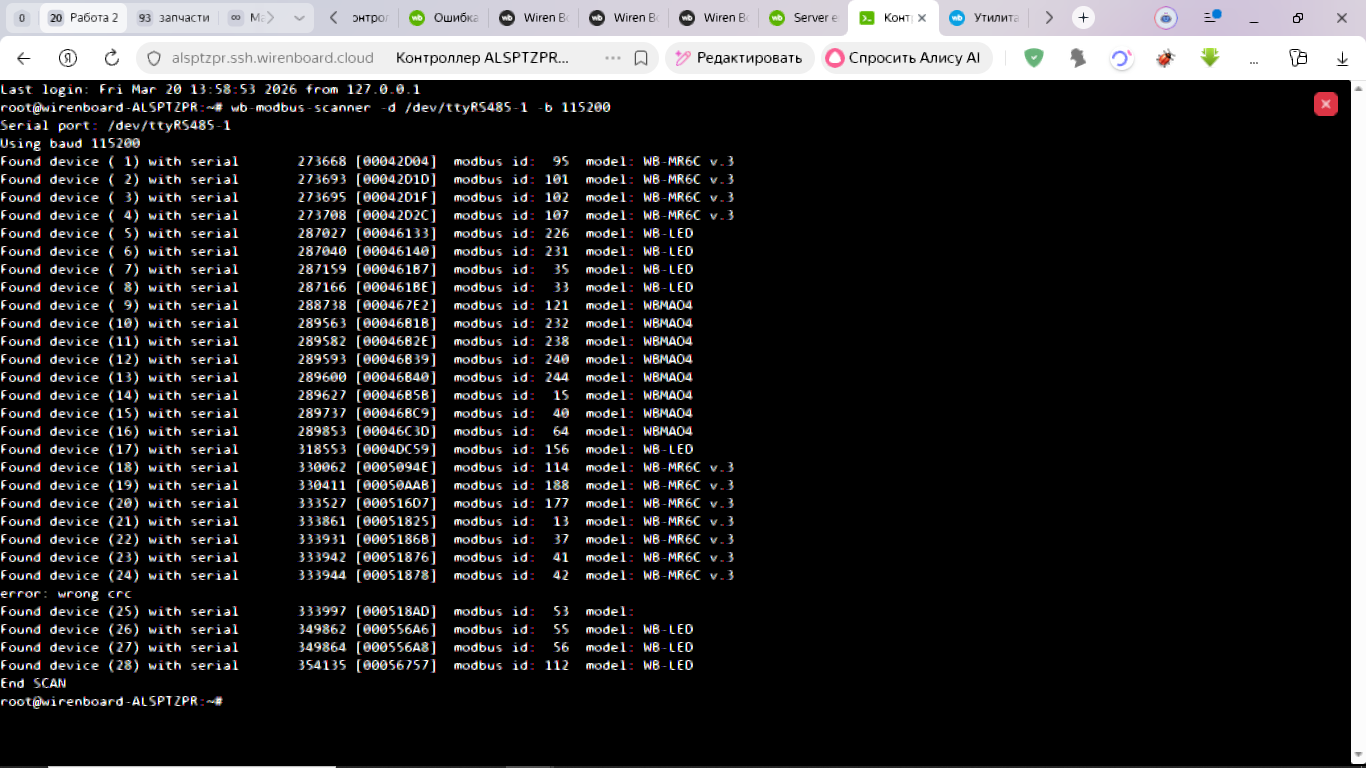Click the ladybug extension icon
Image resolution: width=1366 pixels, height=768 pixels.
(1165, 58)
